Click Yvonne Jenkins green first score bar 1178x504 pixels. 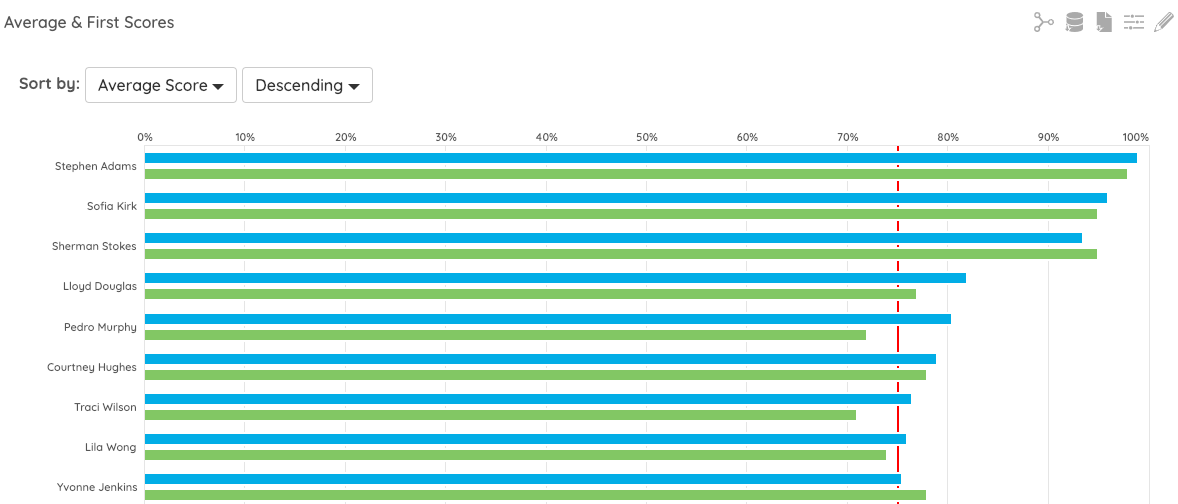coord(536,495)
